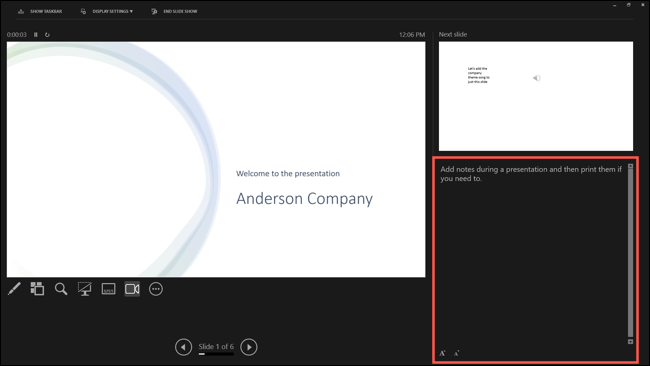Open More slide show options ellipsis
This screenshot has width=650, height=366.
156,289
